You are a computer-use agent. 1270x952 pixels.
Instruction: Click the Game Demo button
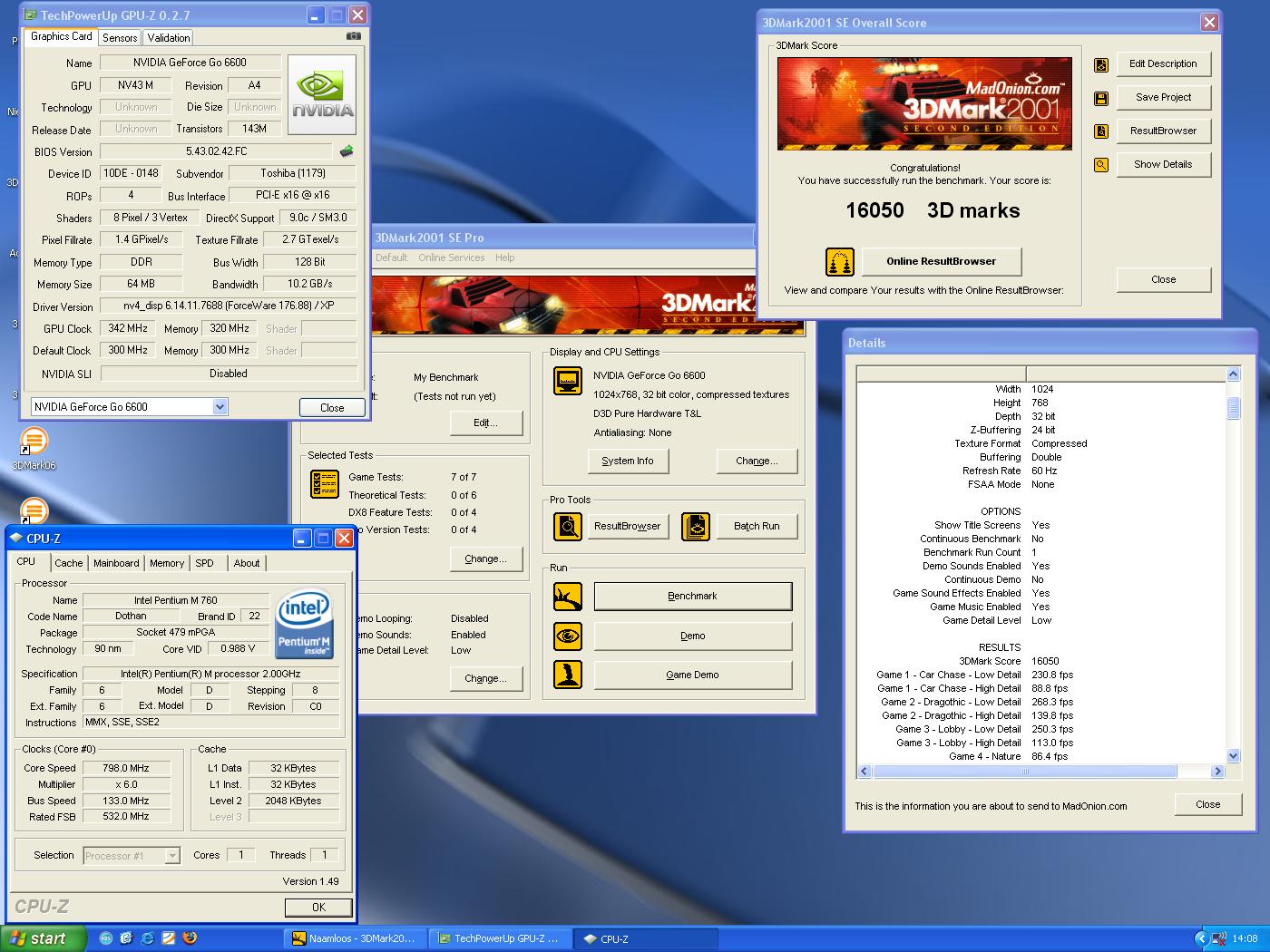click(692, 675)
